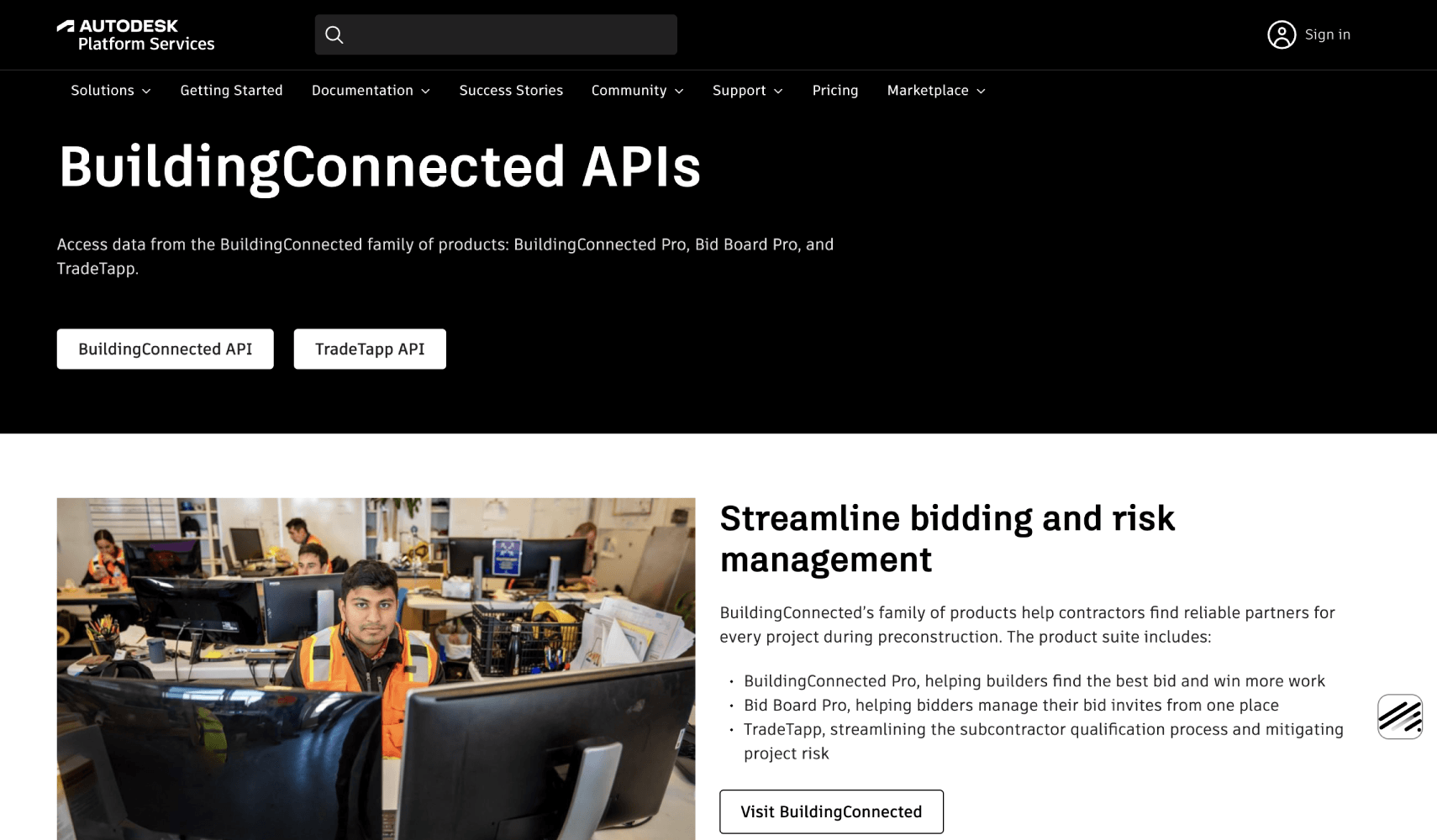Click the user profile avatar icon
The height and width of the screenshot is (840, 1437).
pos(1282,34)
